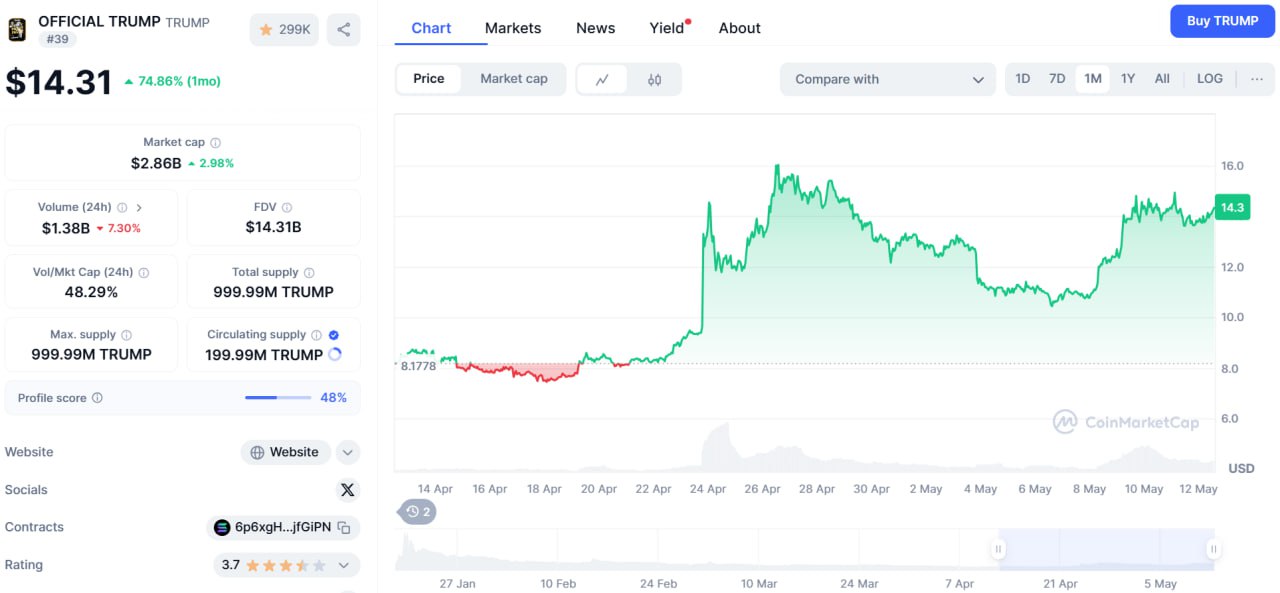The image size is (1280, 593).
Task: Click the $14.31 price value
Action: [x=59, y=82]
